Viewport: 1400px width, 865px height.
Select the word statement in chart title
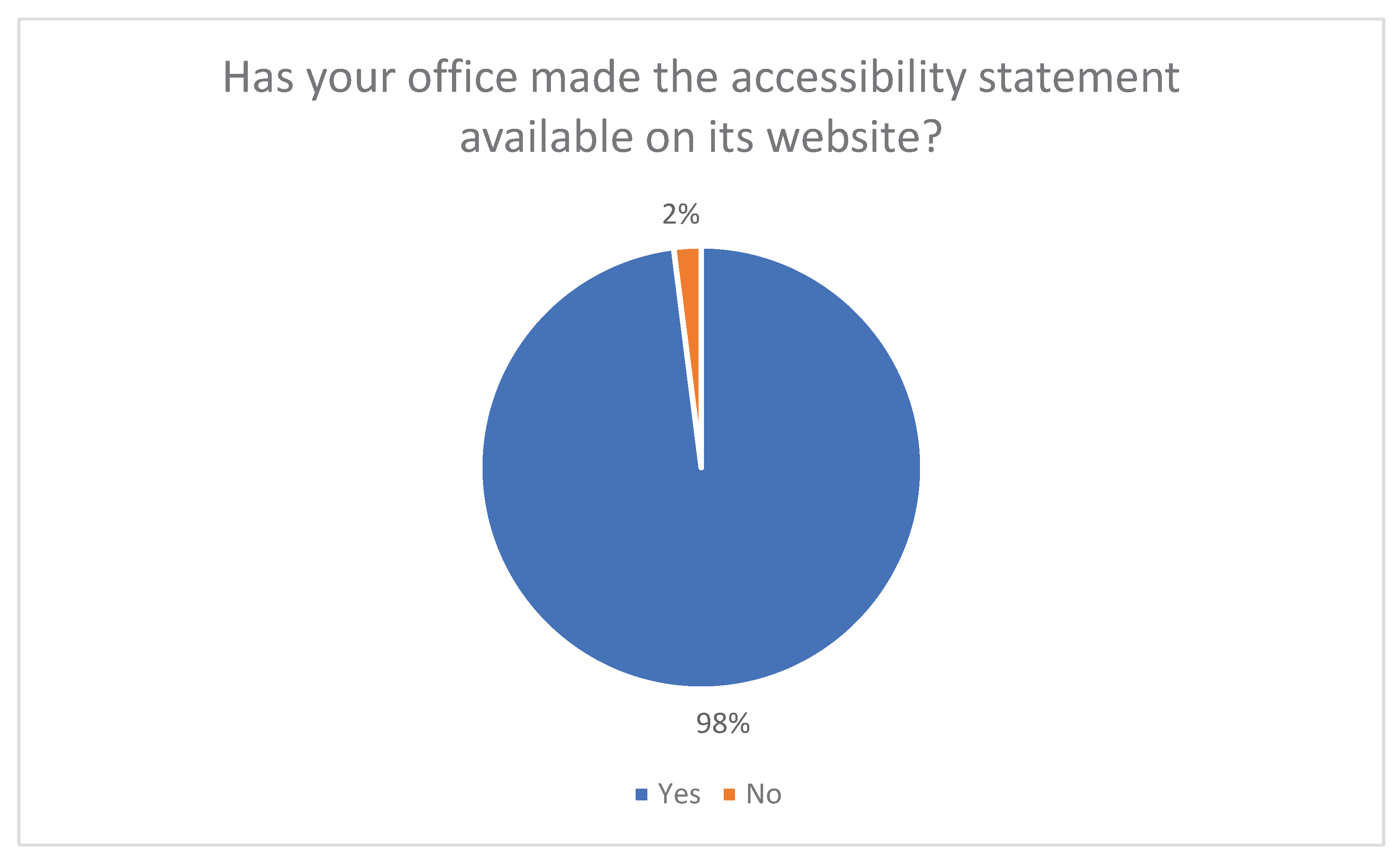click(1079, 78)
